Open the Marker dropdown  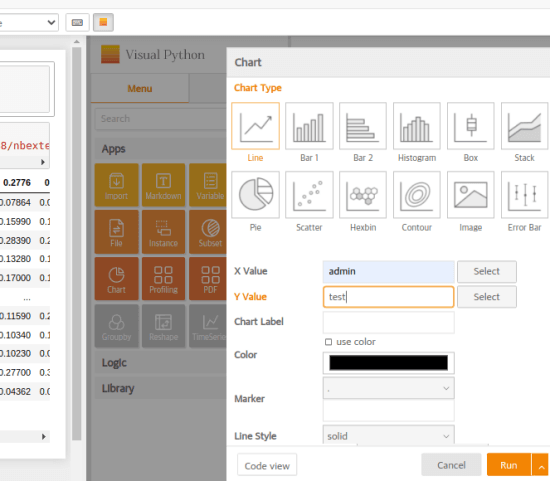pos(388,388)
